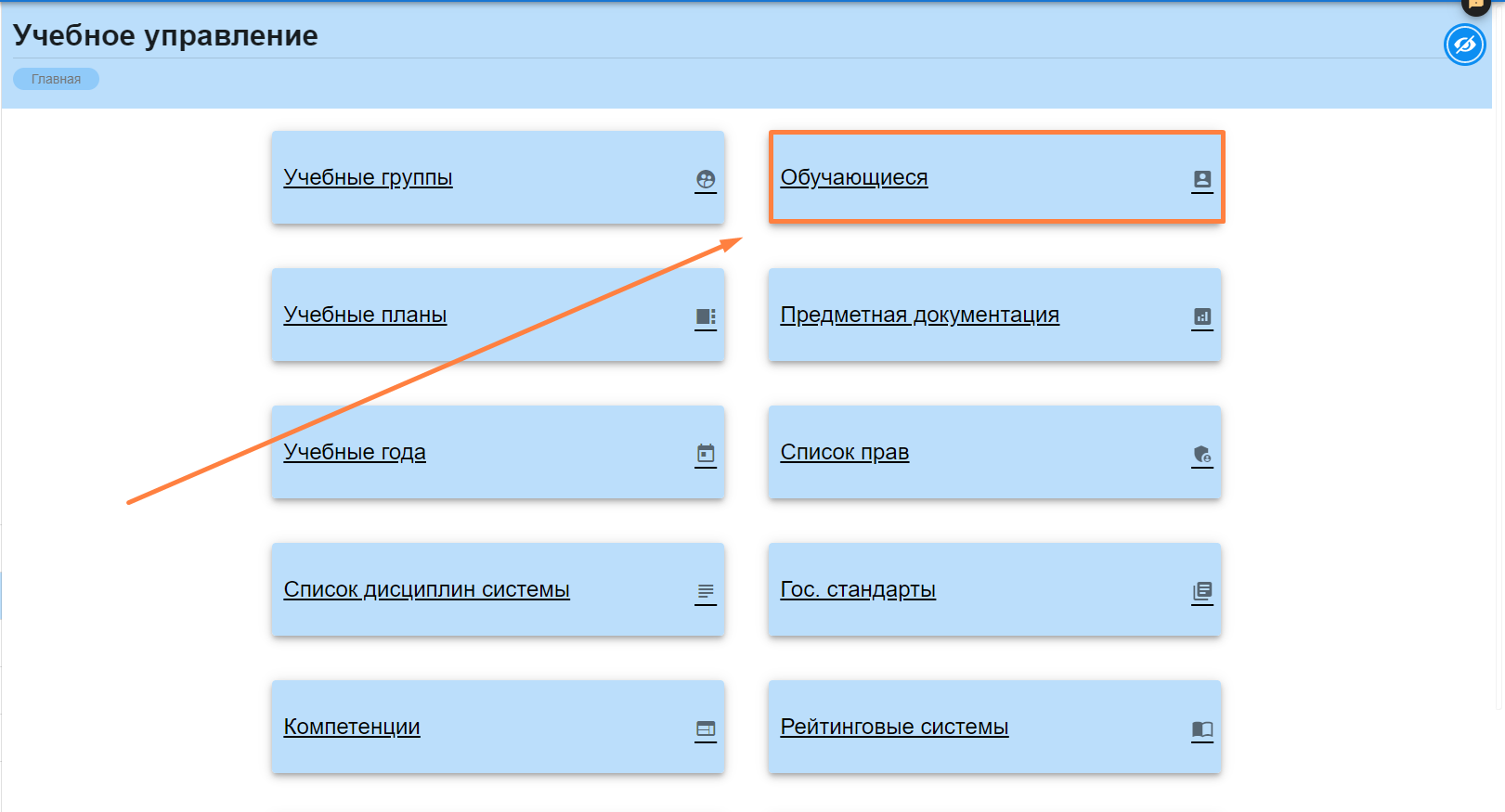The width and height of the screenshot is (1505, 812).
Task: Click the Учебные года calendar icon
Action: coord(706,454)
